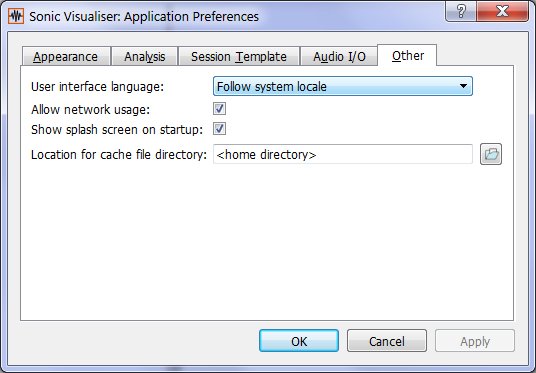Click the Allow network usage label
Viewport: 536px width, 373px height.
click(91, 110)
